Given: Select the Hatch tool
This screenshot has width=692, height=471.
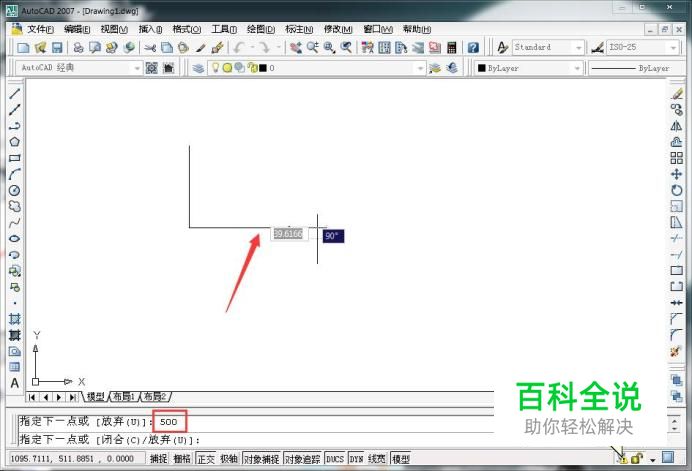Looking at the screenshot, I should click(15, 319).
